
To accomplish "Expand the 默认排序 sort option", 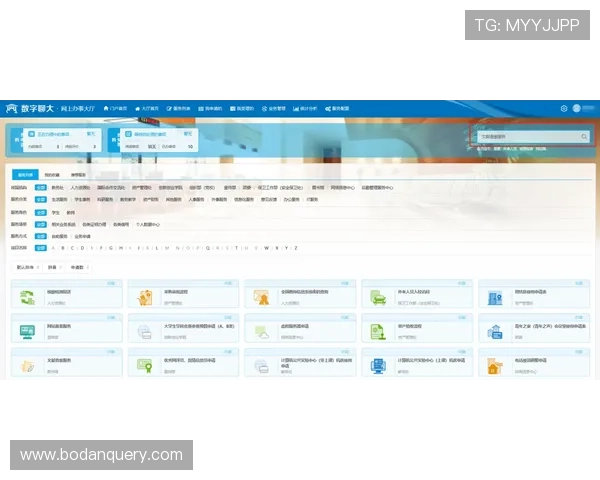I will point(25,267).
